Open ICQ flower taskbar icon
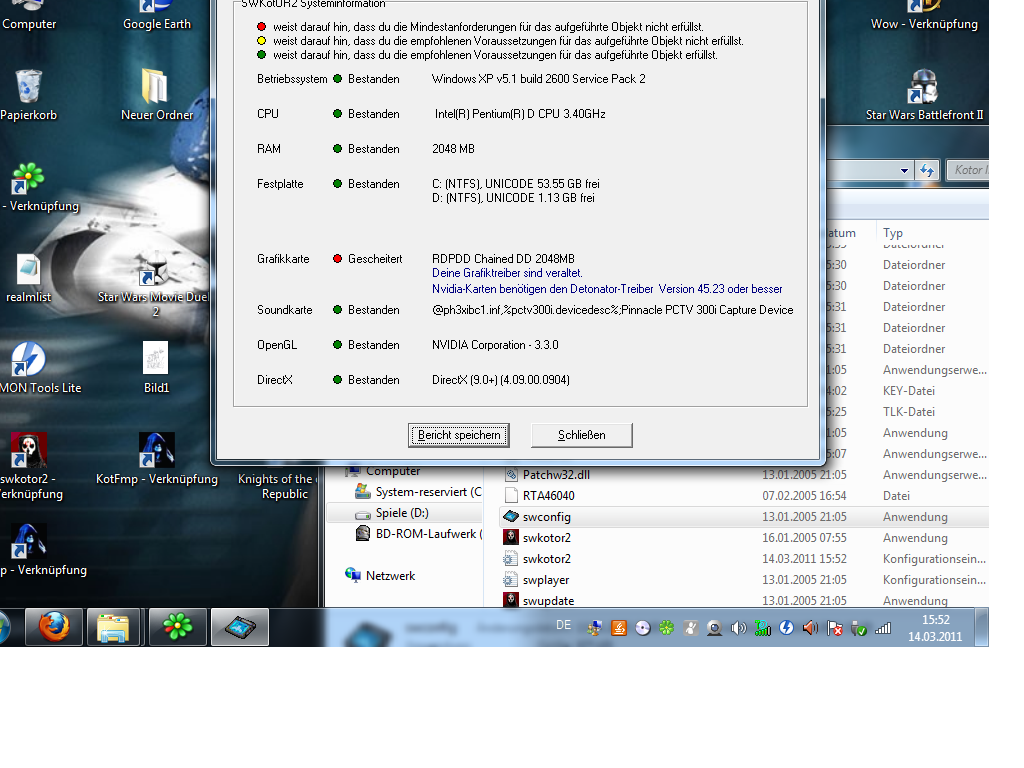This screenshot has width=1024, height=768. [178, 628]
